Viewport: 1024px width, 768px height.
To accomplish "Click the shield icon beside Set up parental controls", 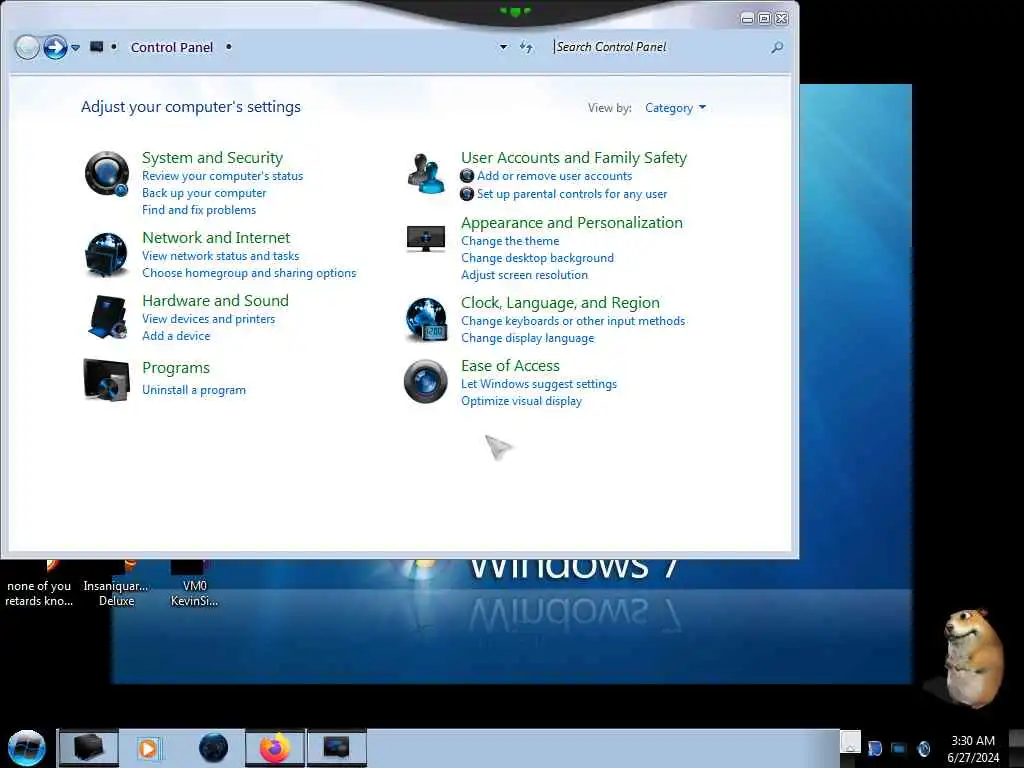I will click(467, 194).
